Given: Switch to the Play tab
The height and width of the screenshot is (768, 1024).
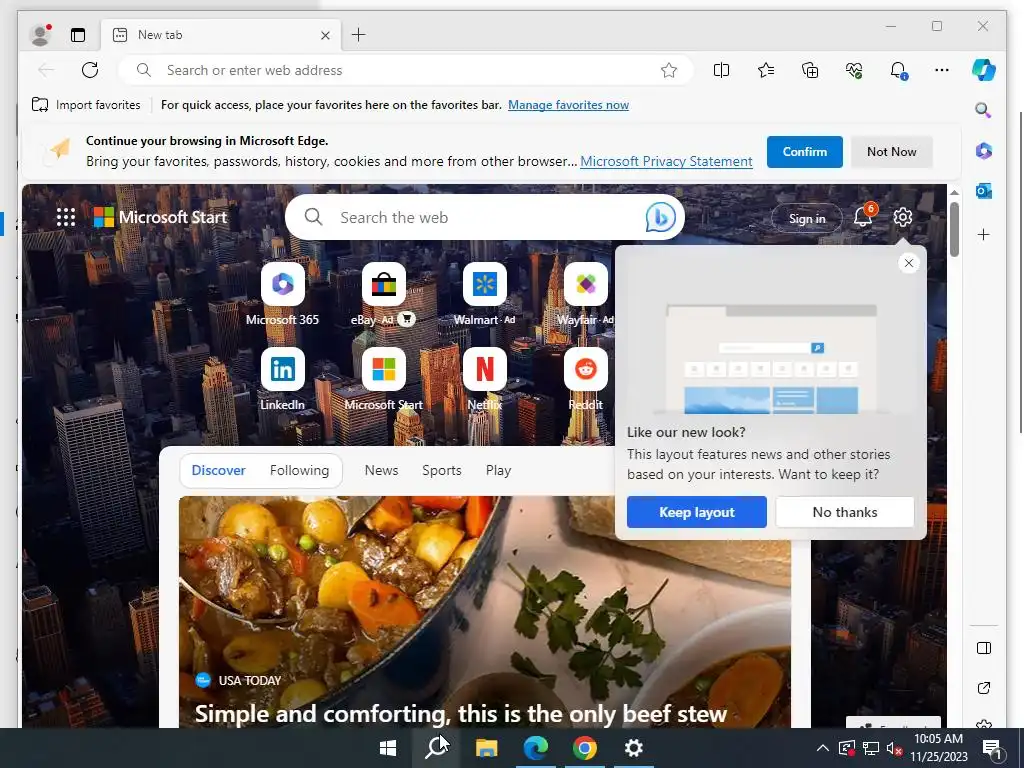Looking at the screenshot, I should click(x=498, y=470).
